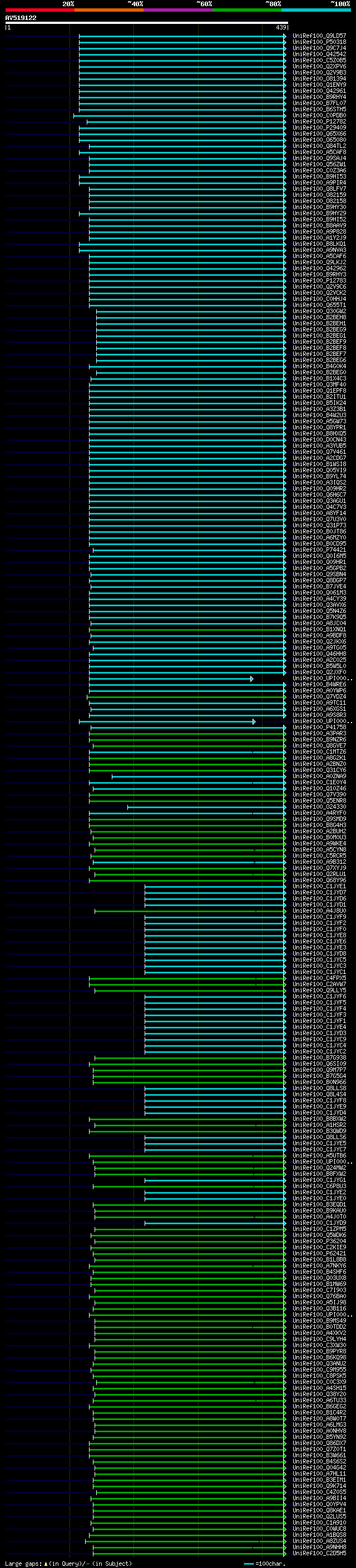Click the UniRef100_P29409 label
The width and height of the screenshot is (356, 1568).
319,127
